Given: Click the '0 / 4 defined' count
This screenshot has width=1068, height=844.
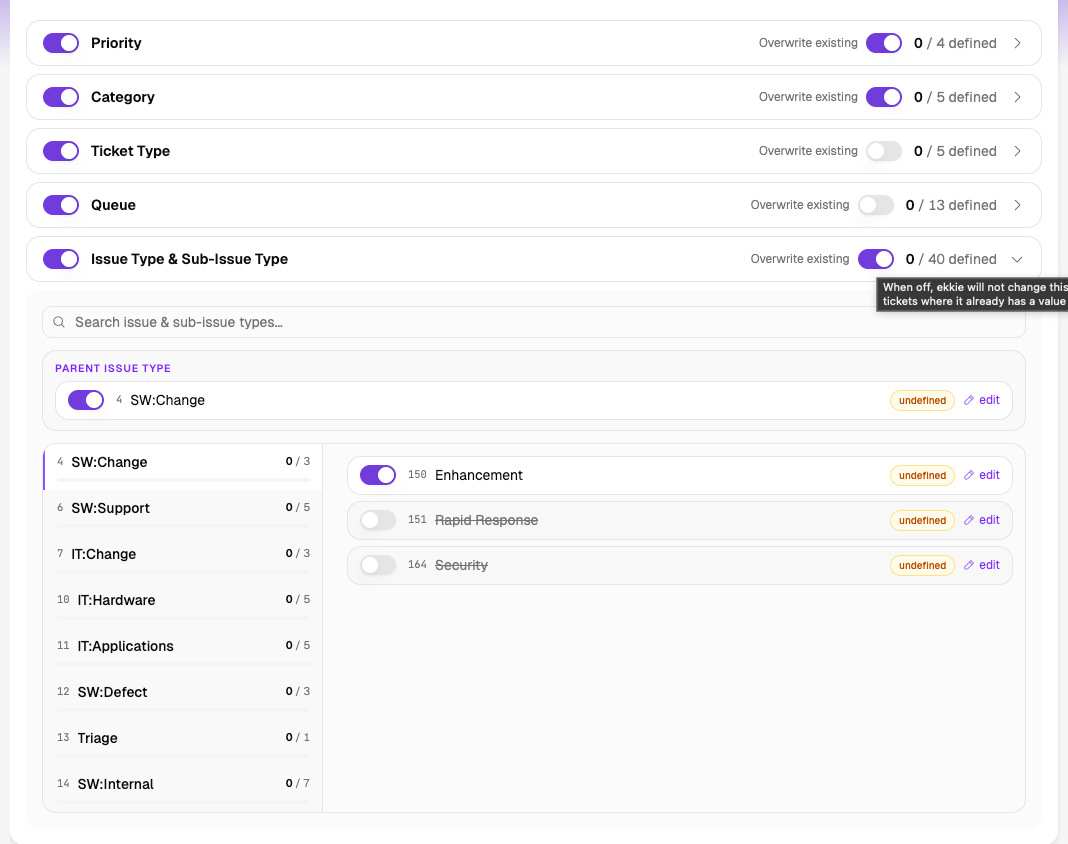Looking at the screenshot, I should (955, 43).
